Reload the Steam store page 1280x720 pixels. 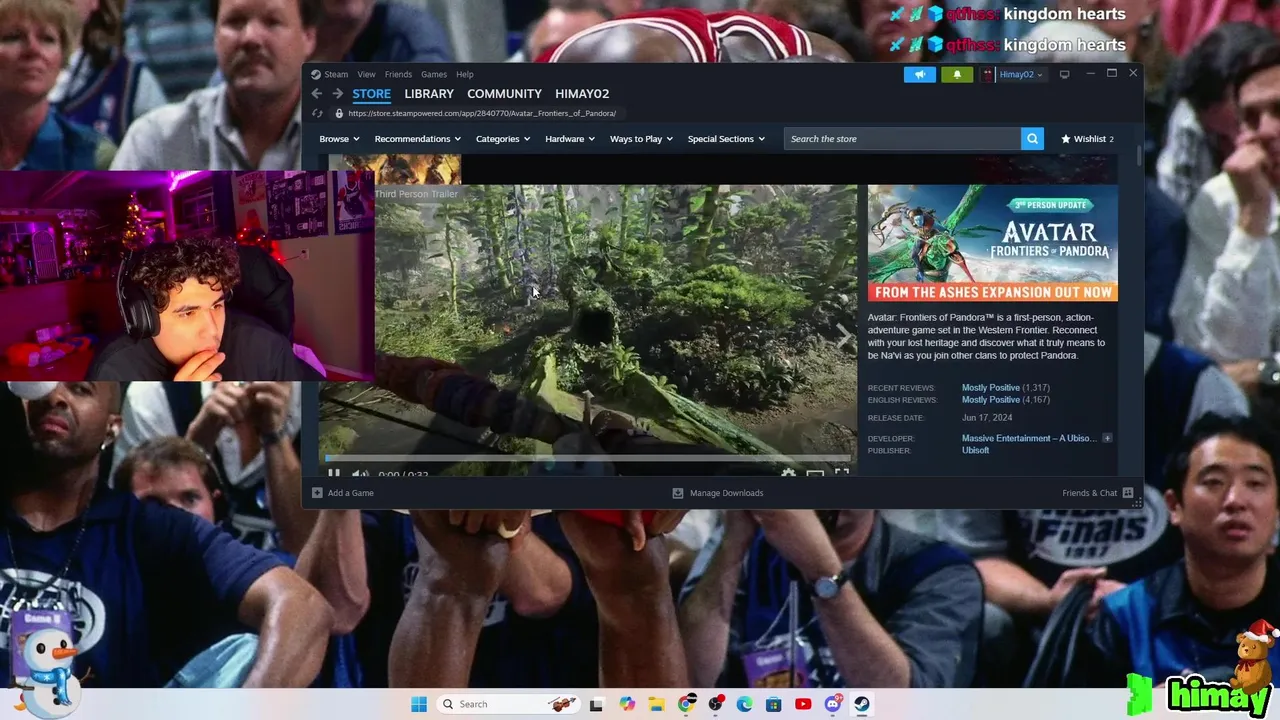(x=317, y=113)
